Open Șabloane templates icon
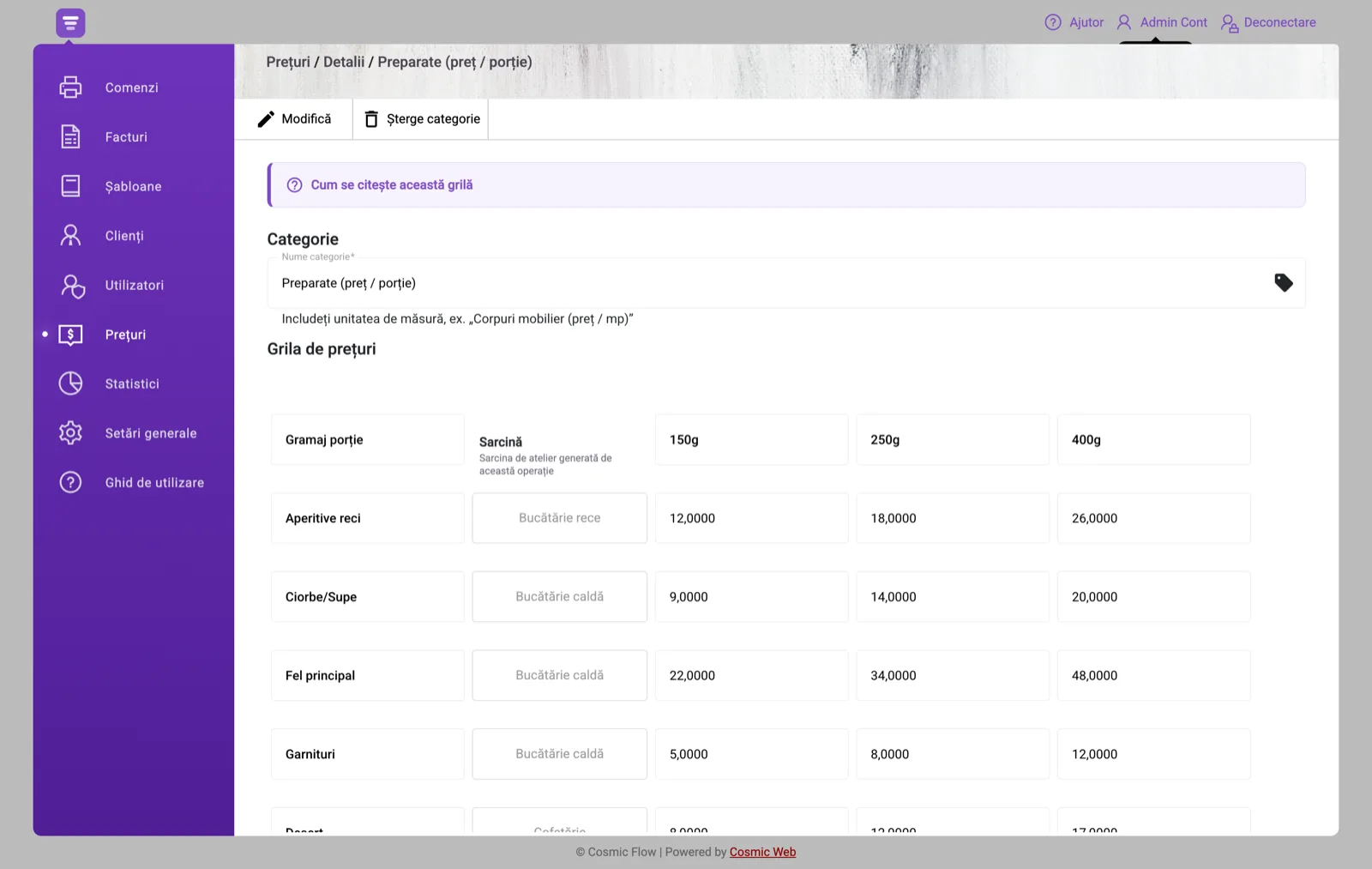1372x869 pixels. (x=70, y=186)
